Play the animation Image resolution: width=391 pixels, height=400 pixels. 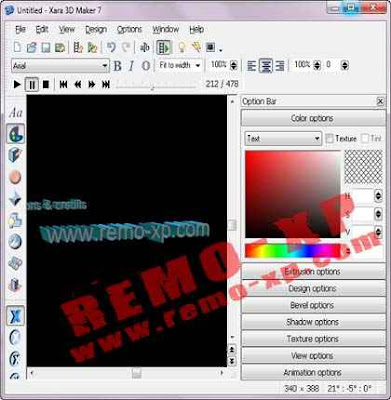coord(17,84)
